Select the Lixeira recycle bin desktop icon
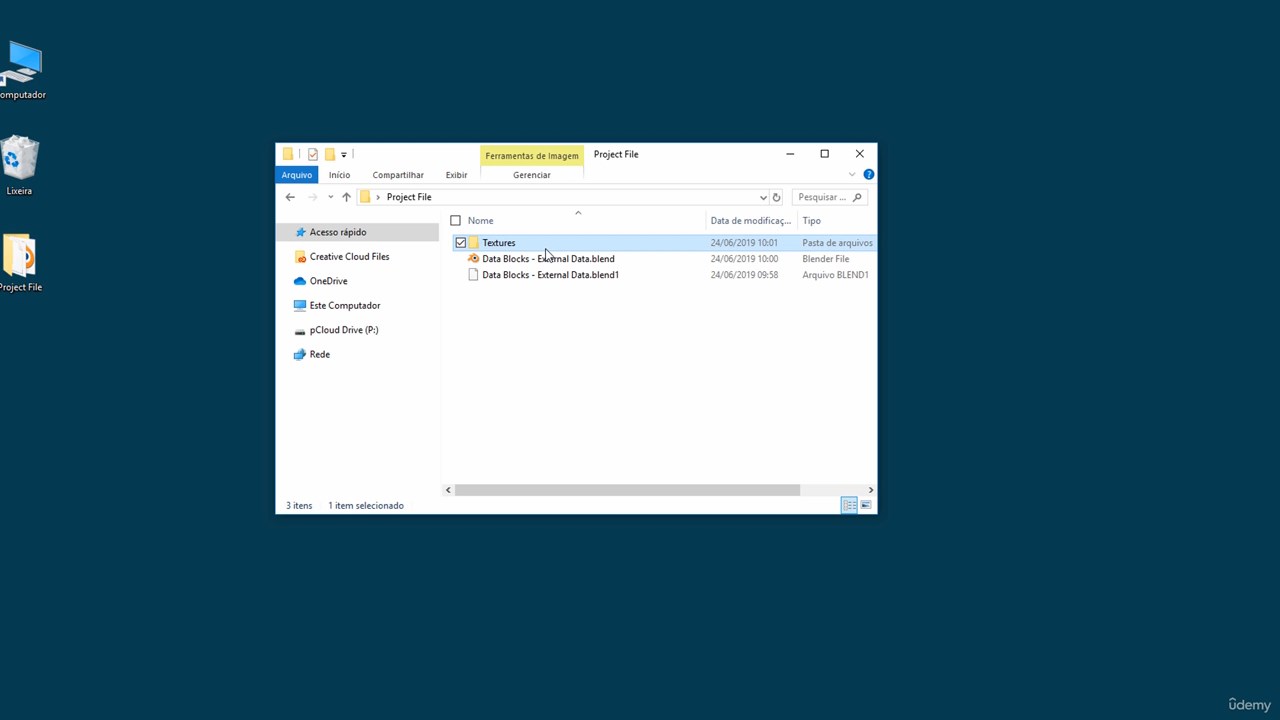1280x720 pixels. point(19,166)
